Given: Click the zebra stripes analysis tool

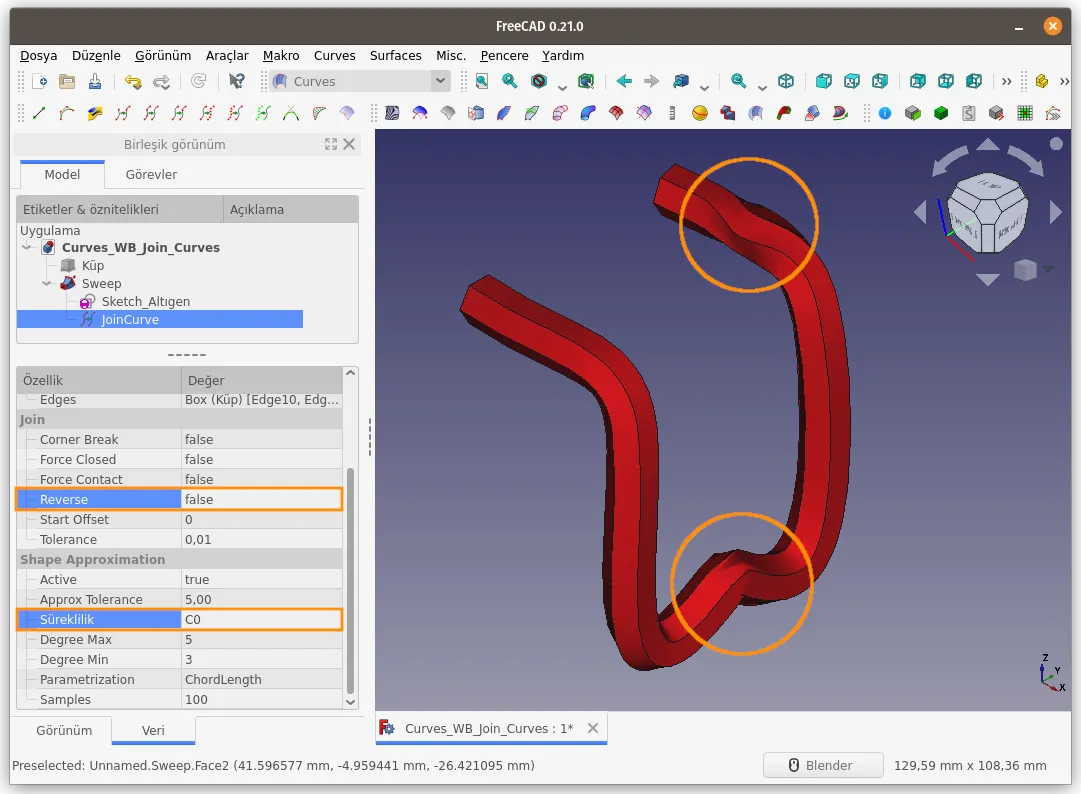Looking at the screenshot, I should point(392,113).
